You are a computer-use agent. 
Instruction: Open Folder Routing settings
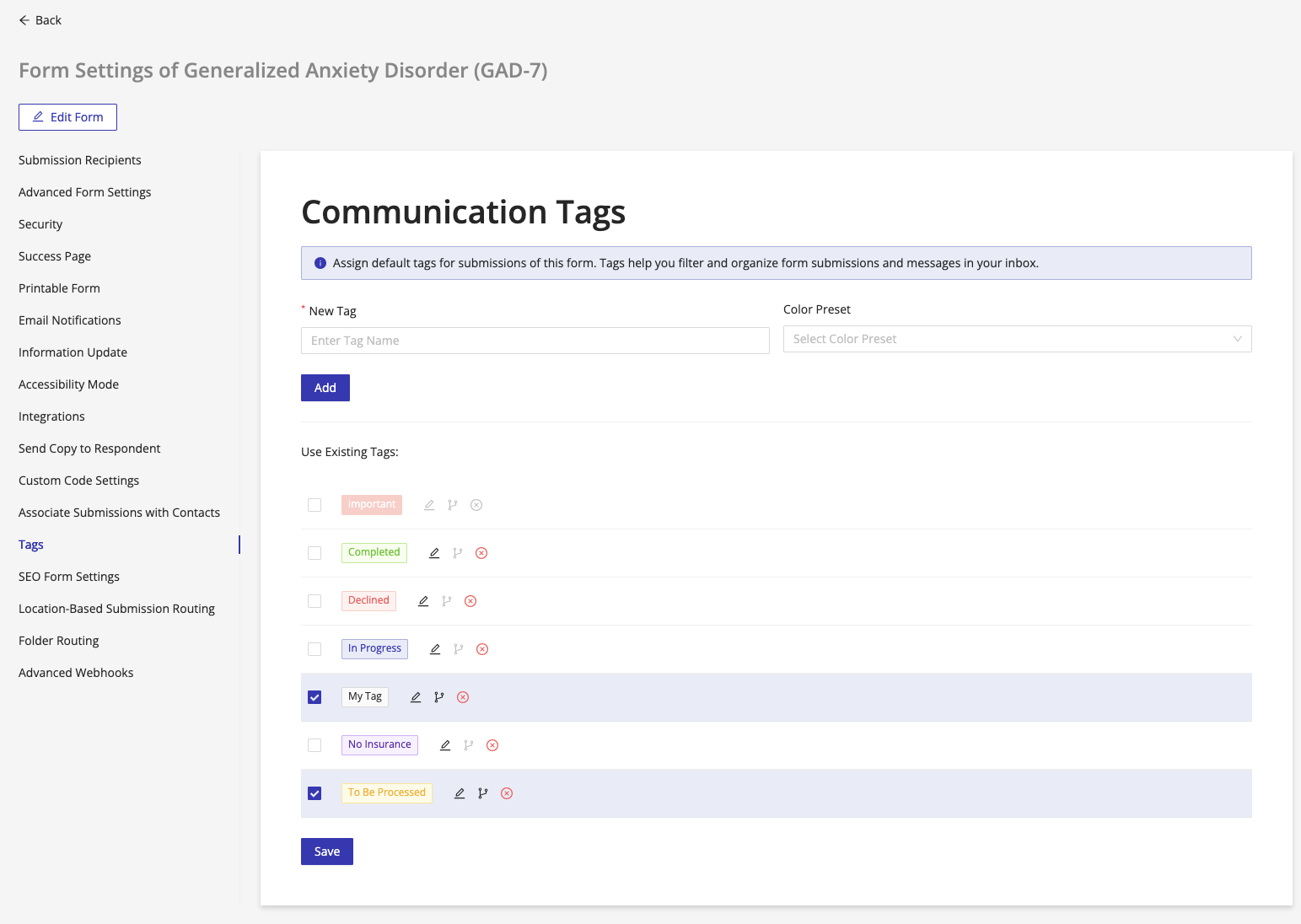59,641
